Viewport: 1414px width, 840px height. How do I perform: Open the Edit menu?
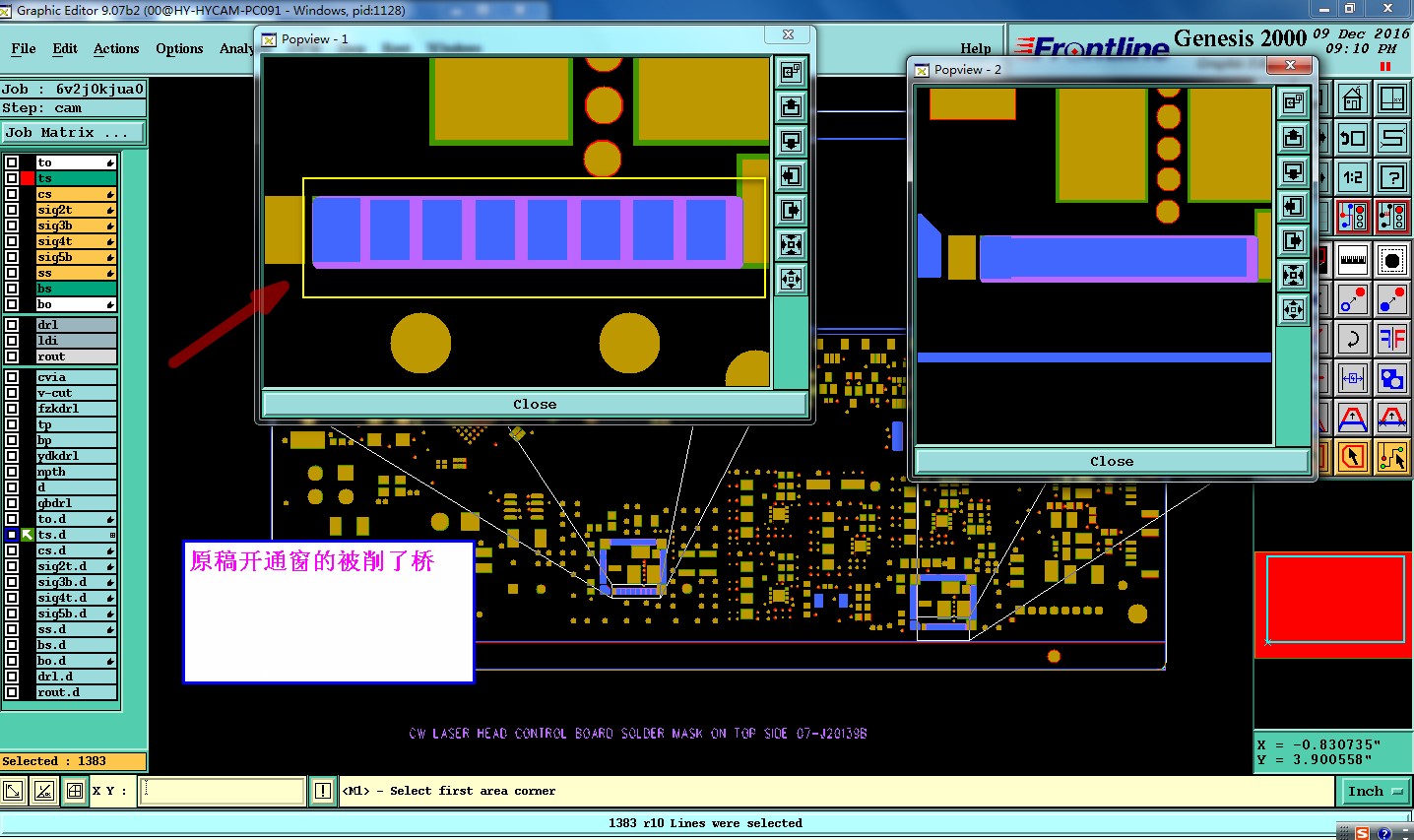pyautogui.click(x=65, y=48)
